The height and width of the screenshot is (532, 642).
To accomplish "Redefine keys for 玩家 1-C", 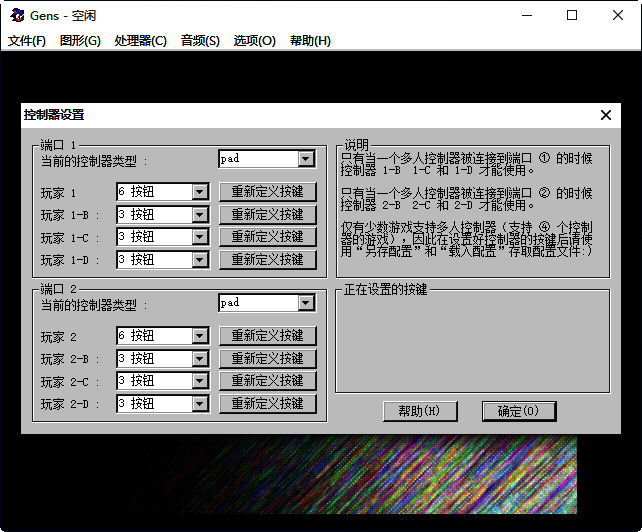I will tap(267, 237).
